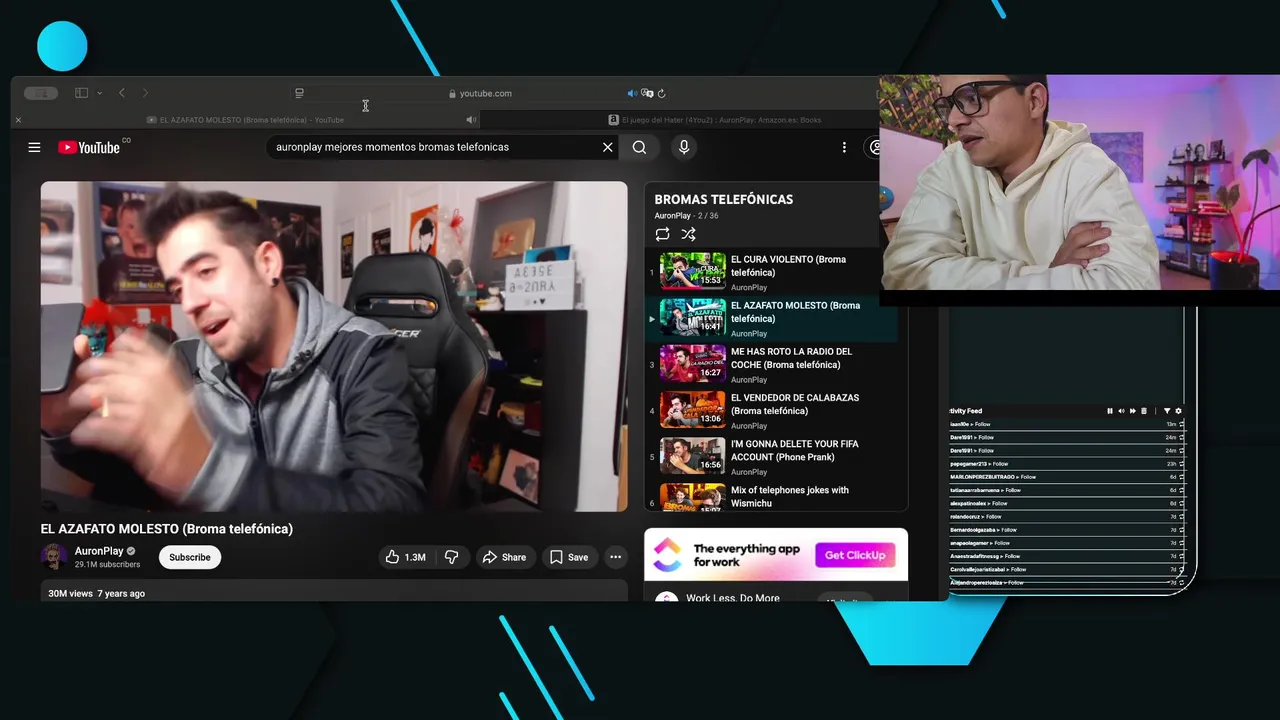Go forward in Safari history
Viewport: 1280px width, 720px height.
coord(145,93)
